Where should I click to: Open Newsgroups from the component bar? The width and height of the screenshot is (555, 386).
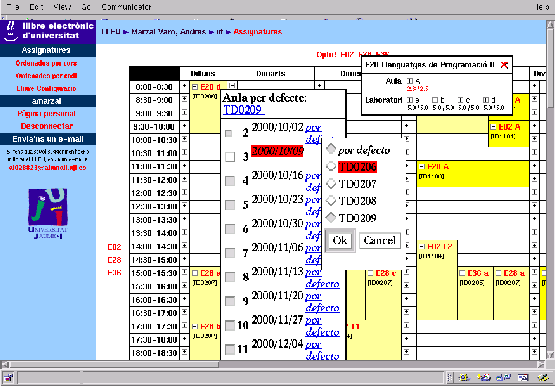point(504,378)
